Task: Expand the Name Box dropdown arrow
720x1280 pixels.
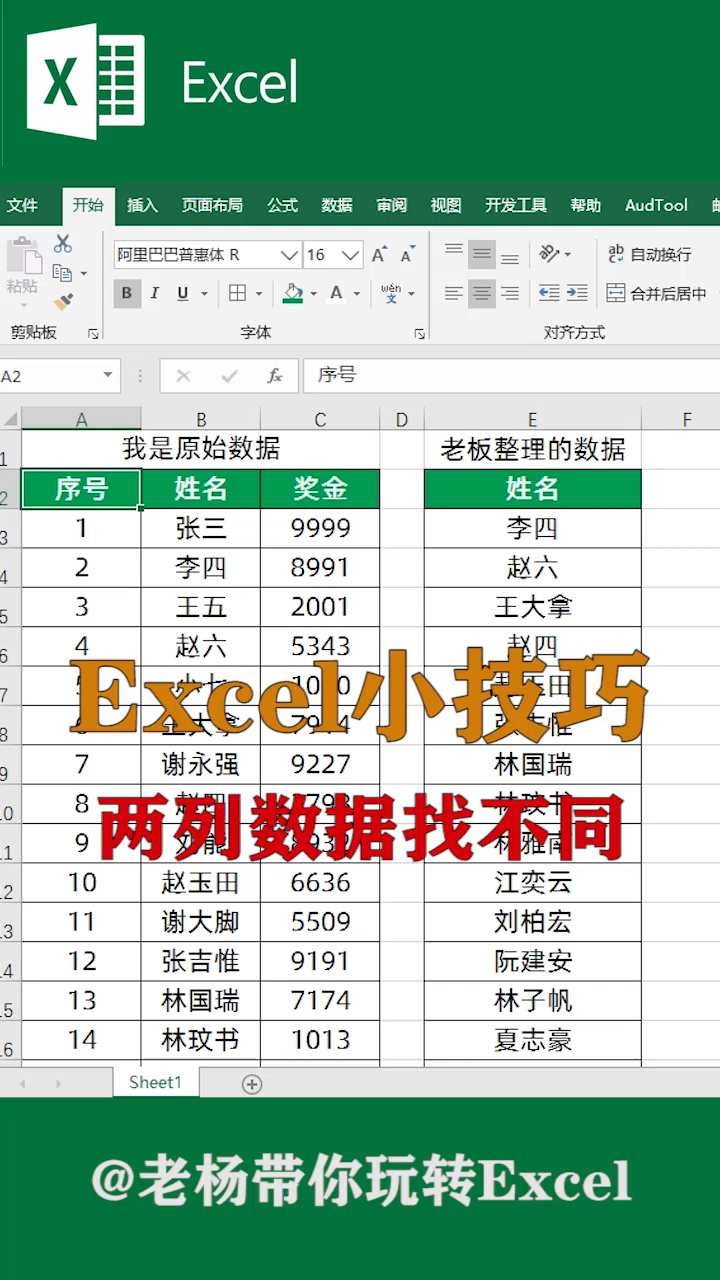Action: coord(108,376)
